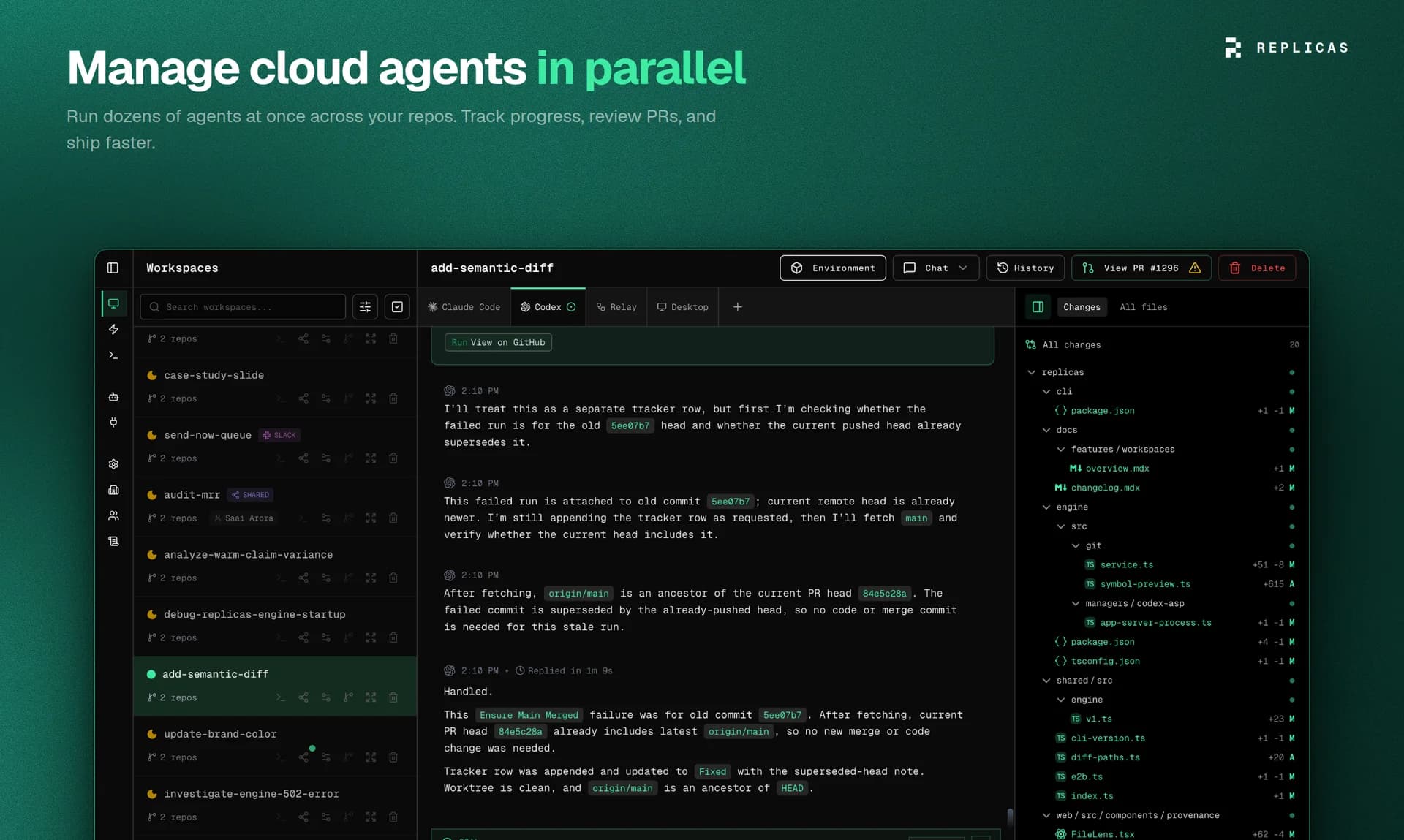Switch to the Codex tab
The width and height of the screenshot is (1404, 840).
click(x=548, y=307)
